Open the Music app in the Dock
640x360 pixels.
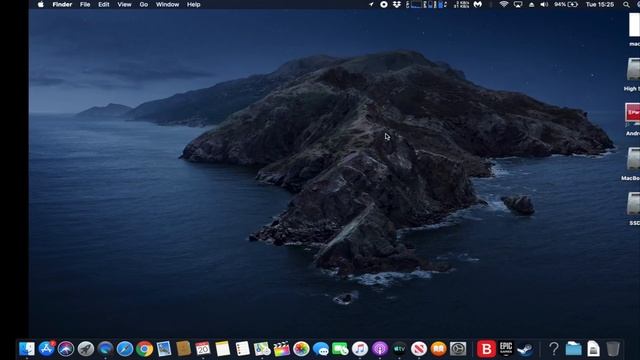[x=360, y=349]
